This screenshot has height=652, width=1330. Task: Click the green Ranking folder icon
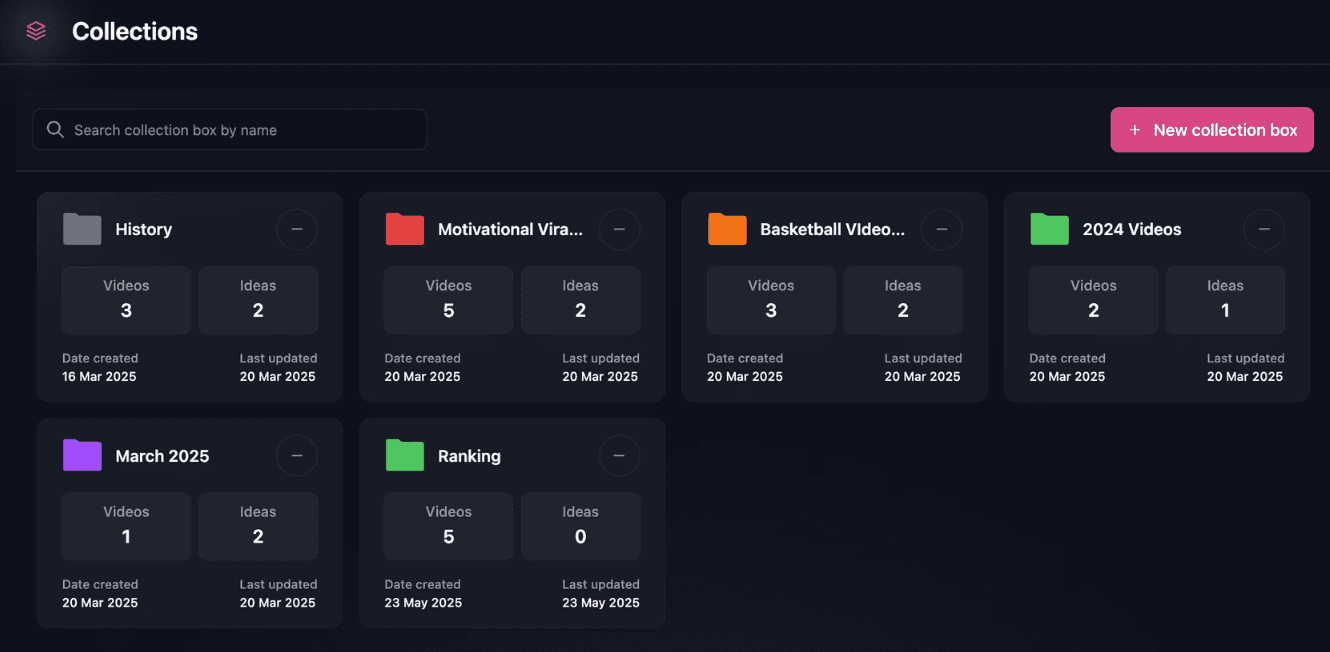click(405, 455)
